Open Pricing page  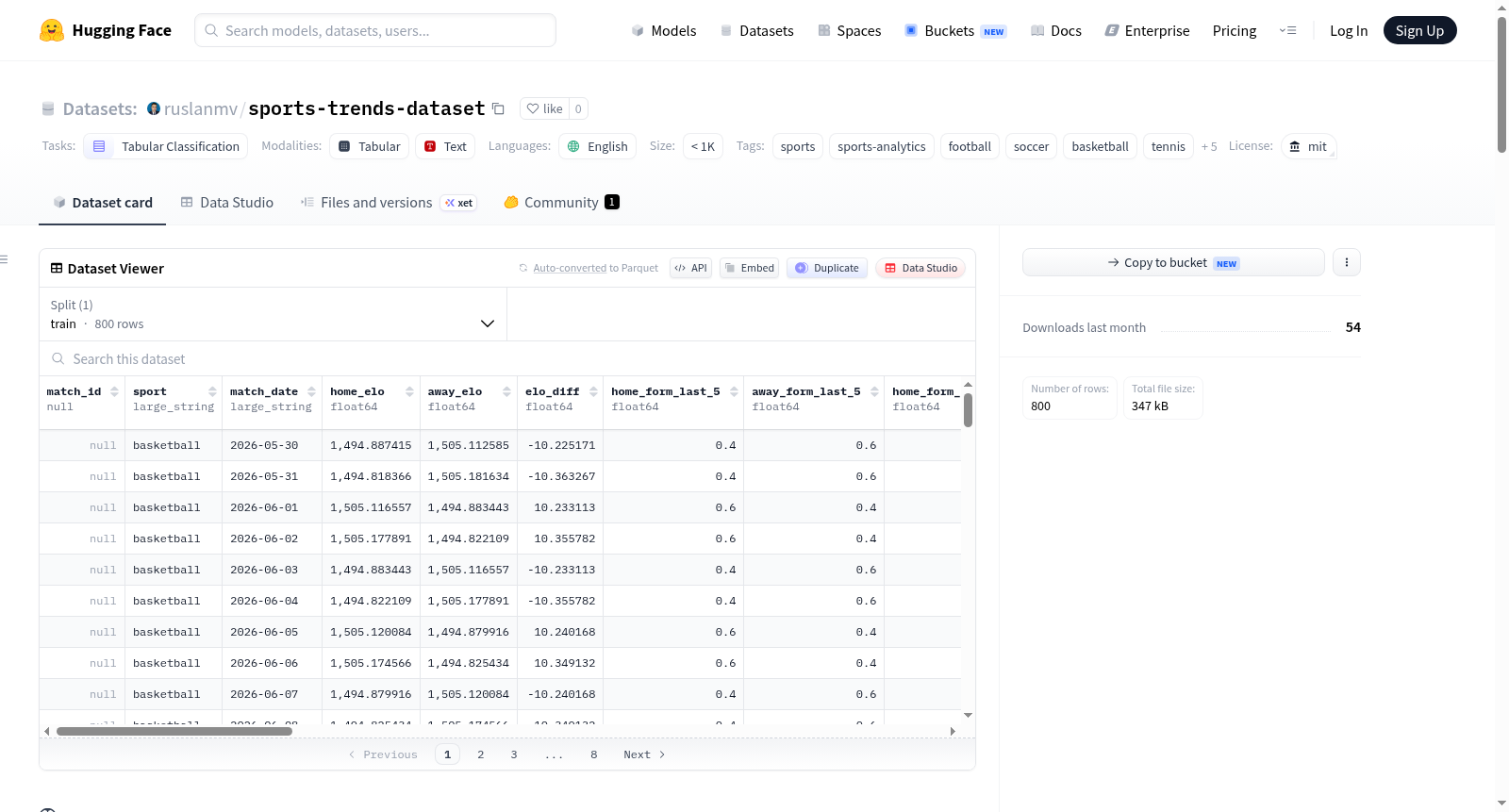1235,30
